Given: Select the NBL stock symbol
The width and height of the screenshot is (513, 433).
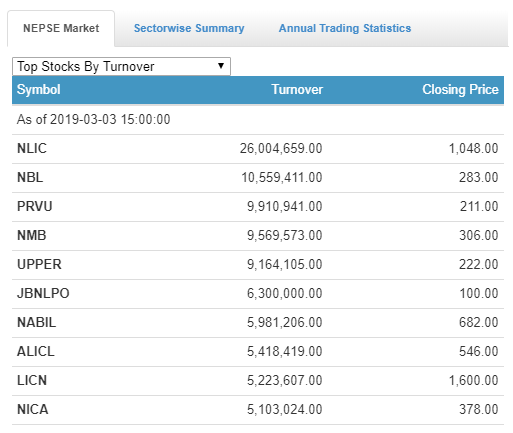Looking at the screenshot, I should pos(30,177).
